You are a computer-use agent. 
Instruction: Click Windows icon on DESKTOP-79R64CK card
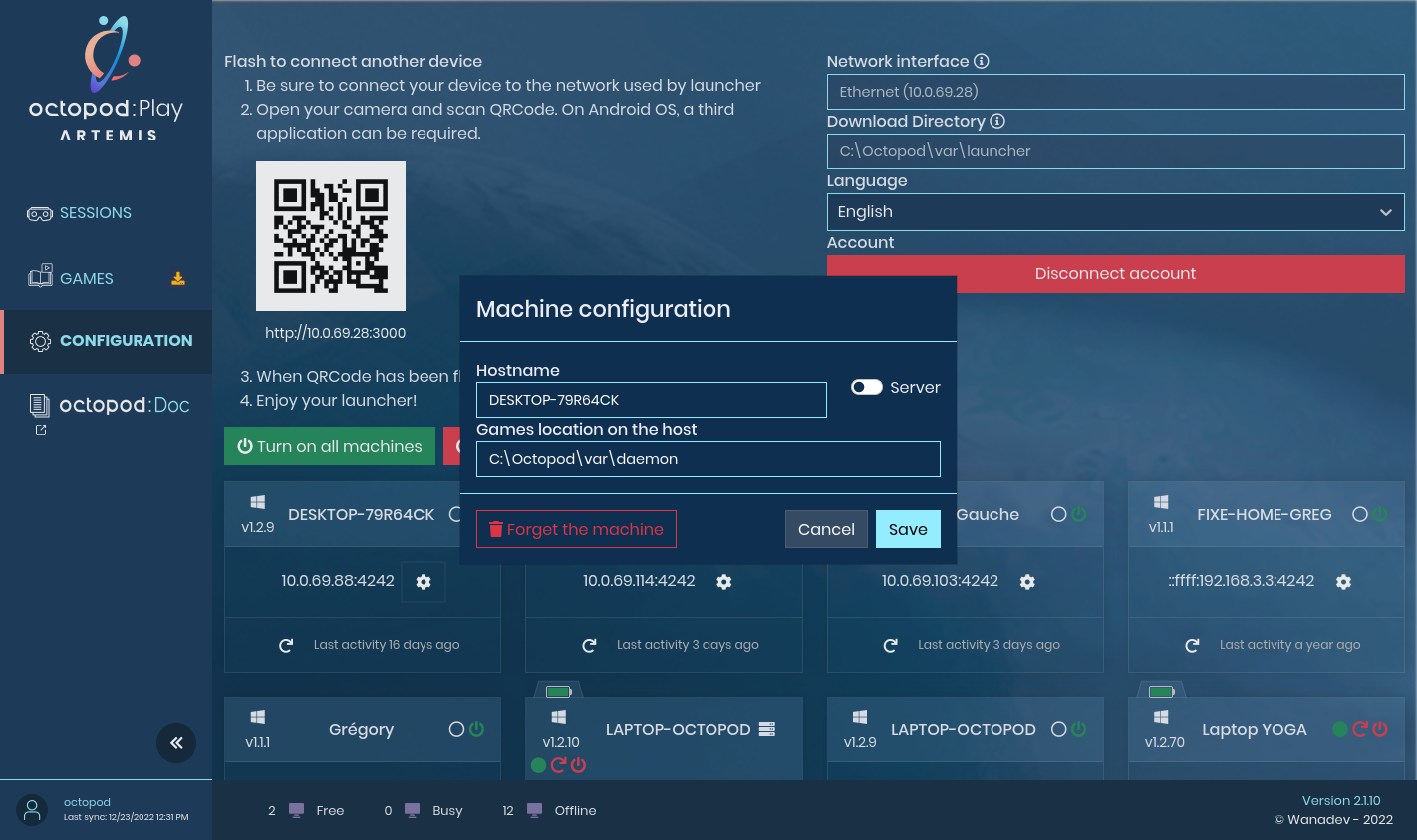pyautogui.click(x=258, y=502)
